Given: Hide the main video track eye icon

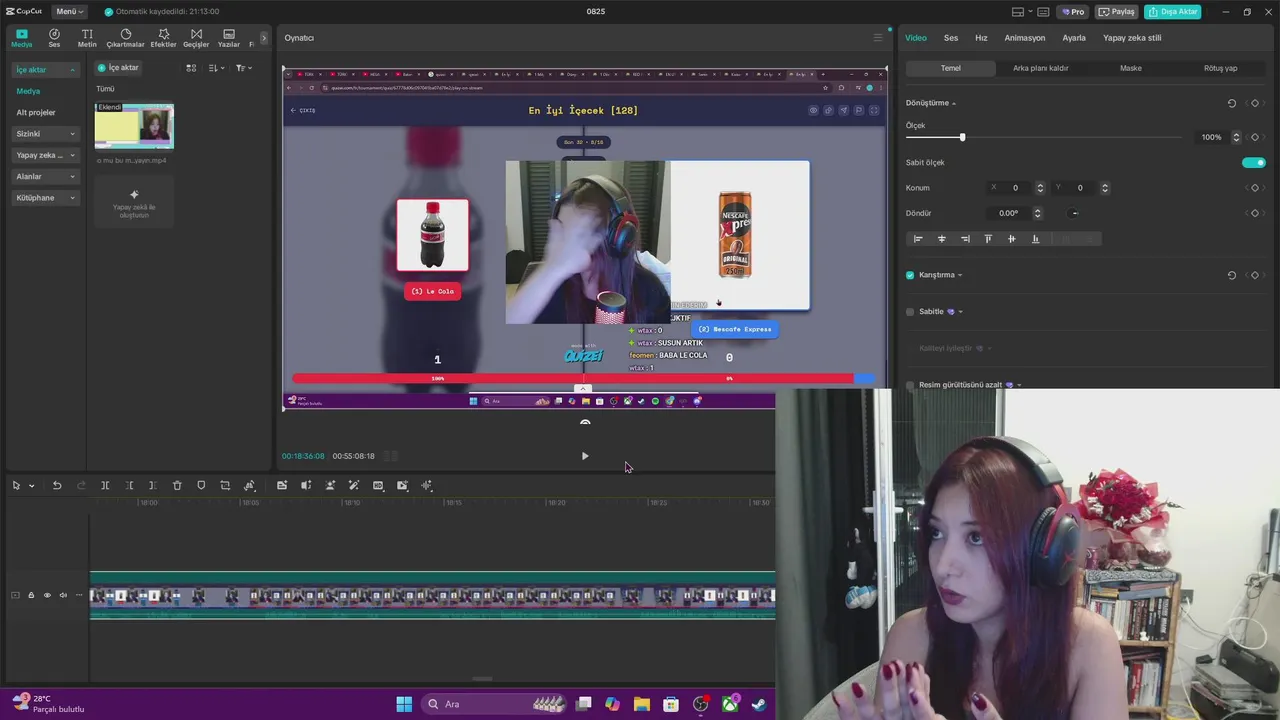Looking at the screenshot, I should click(x=46, y=595).
